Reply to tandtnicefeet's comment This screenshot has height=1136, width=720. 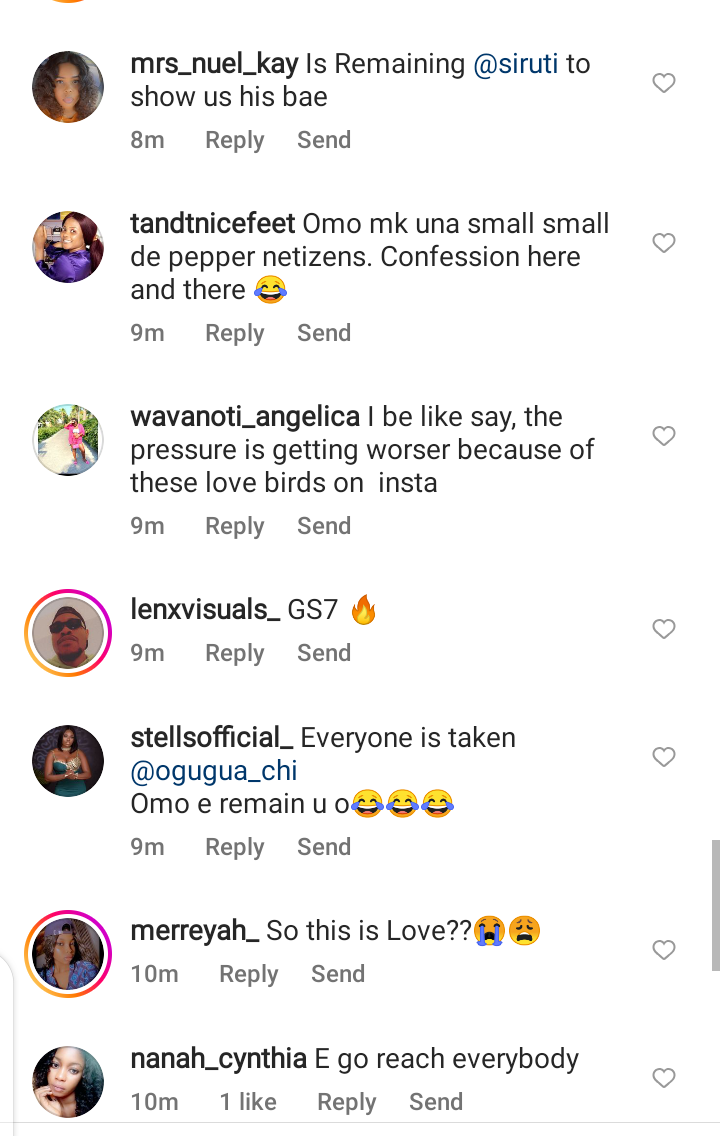[234, 333]
